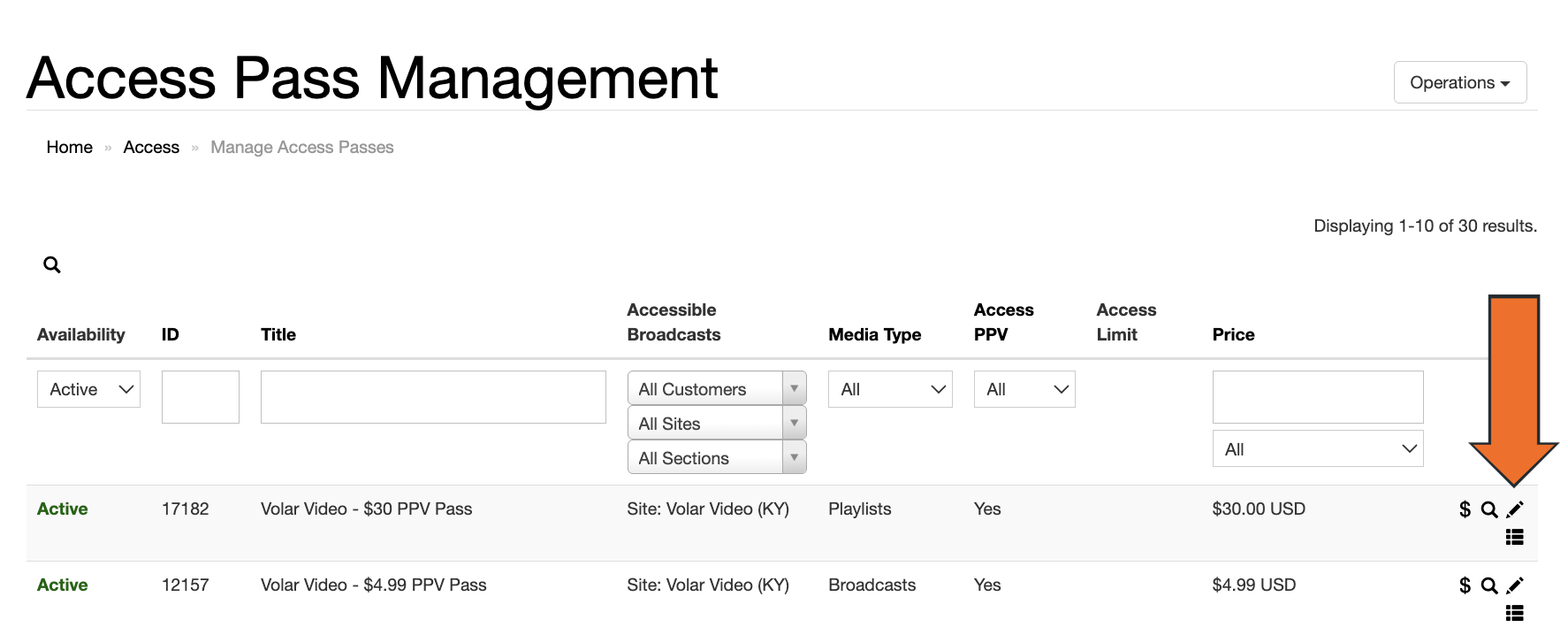Expand the All Sections filter dropdown
Screen dimensions: 1568x635
click(x=717, y=457)
